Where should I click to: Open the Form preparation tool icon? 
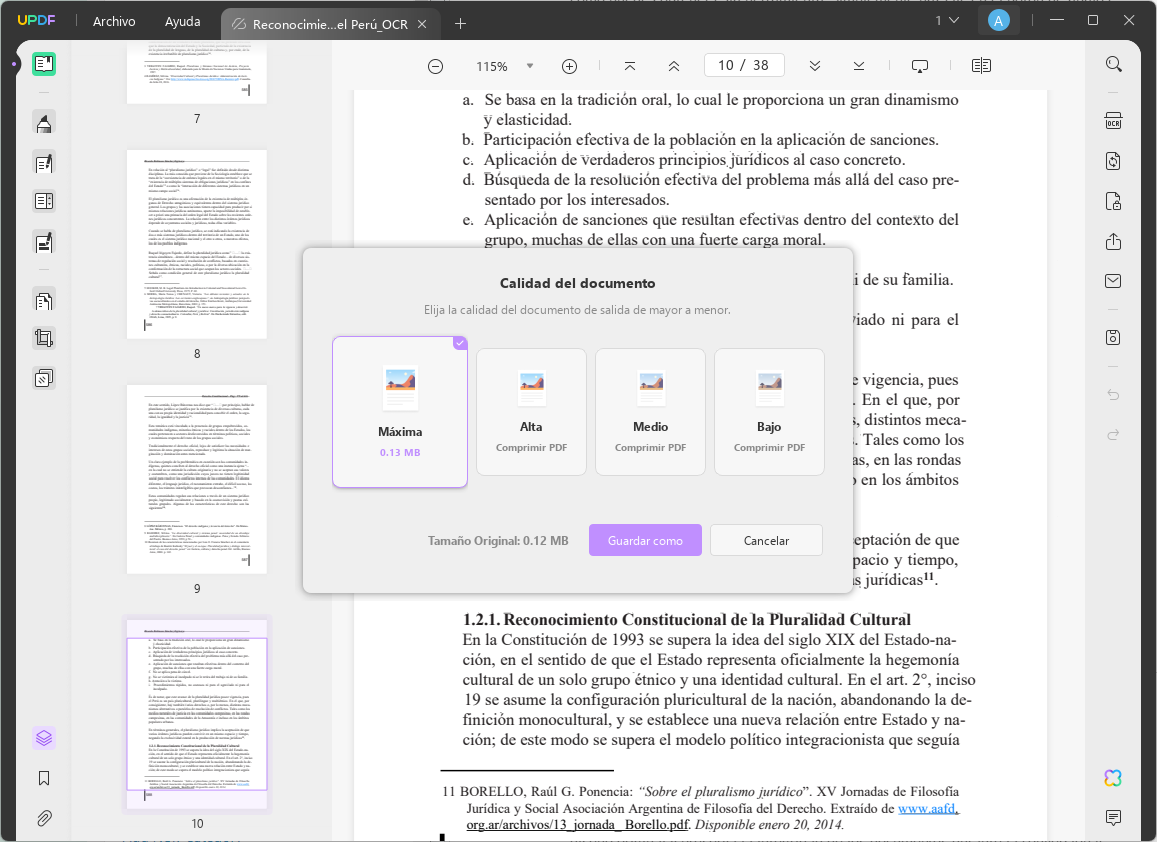pyautogui.click(x=44, y=201)
